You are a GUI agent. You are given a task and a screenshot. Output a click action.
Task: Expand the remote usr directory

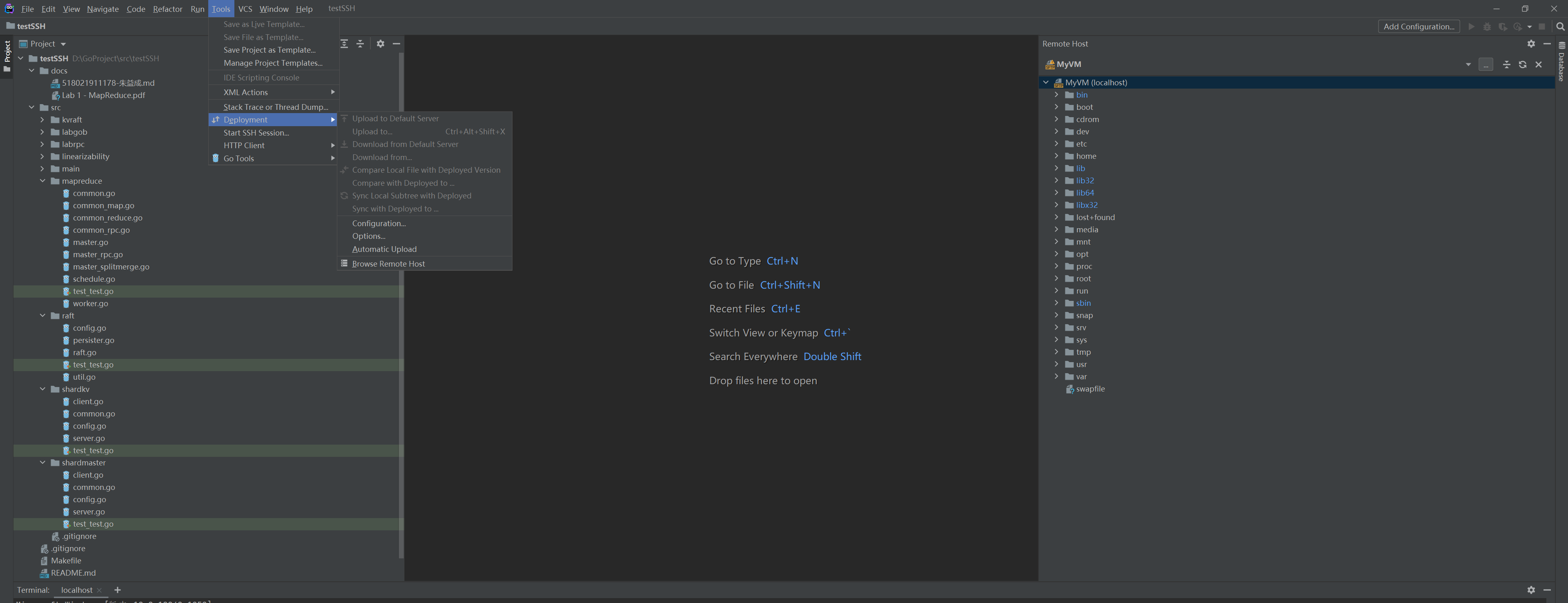point(1056,365)
